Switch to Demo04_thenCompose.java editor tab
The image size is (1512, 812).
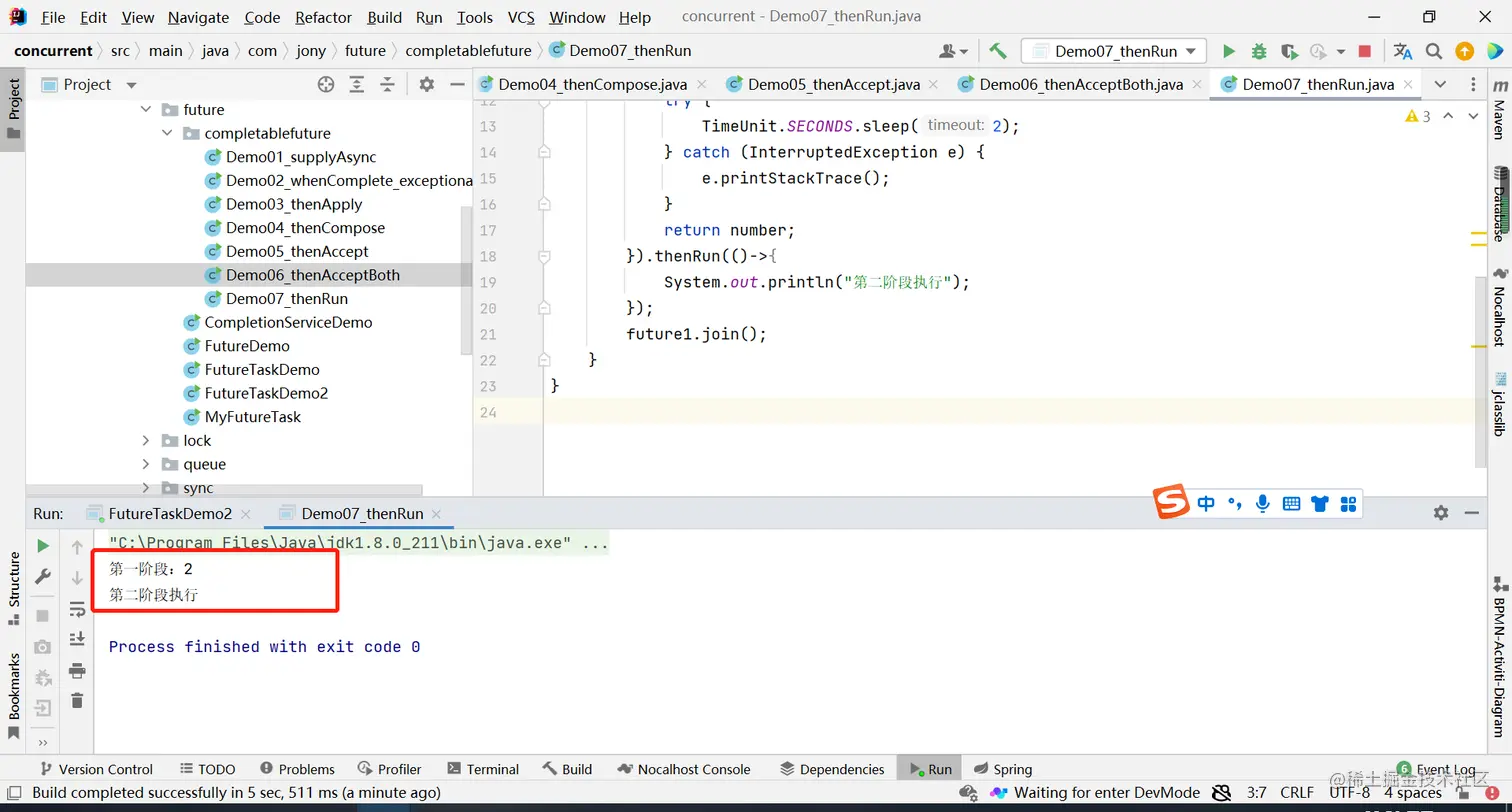tap(592, 85)
